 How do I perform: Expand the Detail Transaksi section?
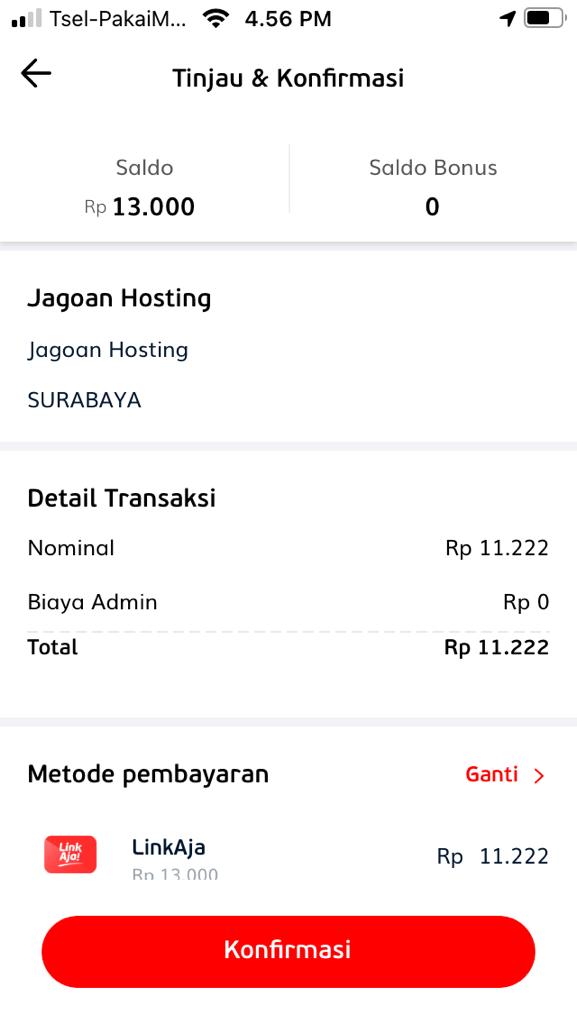click(x=120, y=497)
